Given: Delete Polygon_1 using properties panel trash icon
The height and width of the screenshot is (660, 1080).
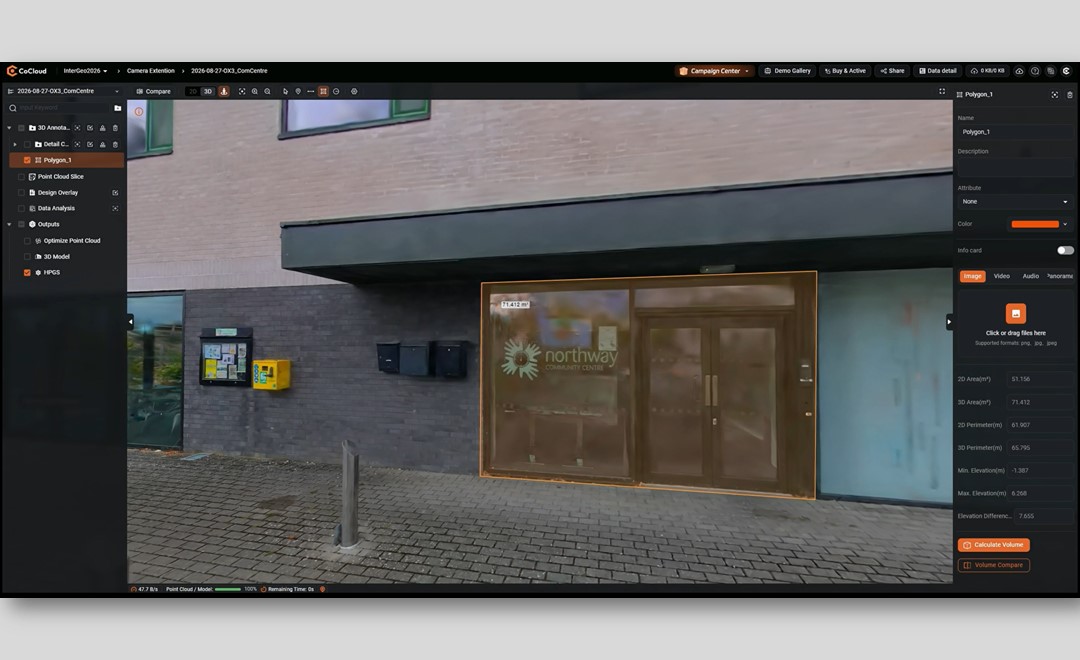Looking at the screenshot, I should (1070, 95).
